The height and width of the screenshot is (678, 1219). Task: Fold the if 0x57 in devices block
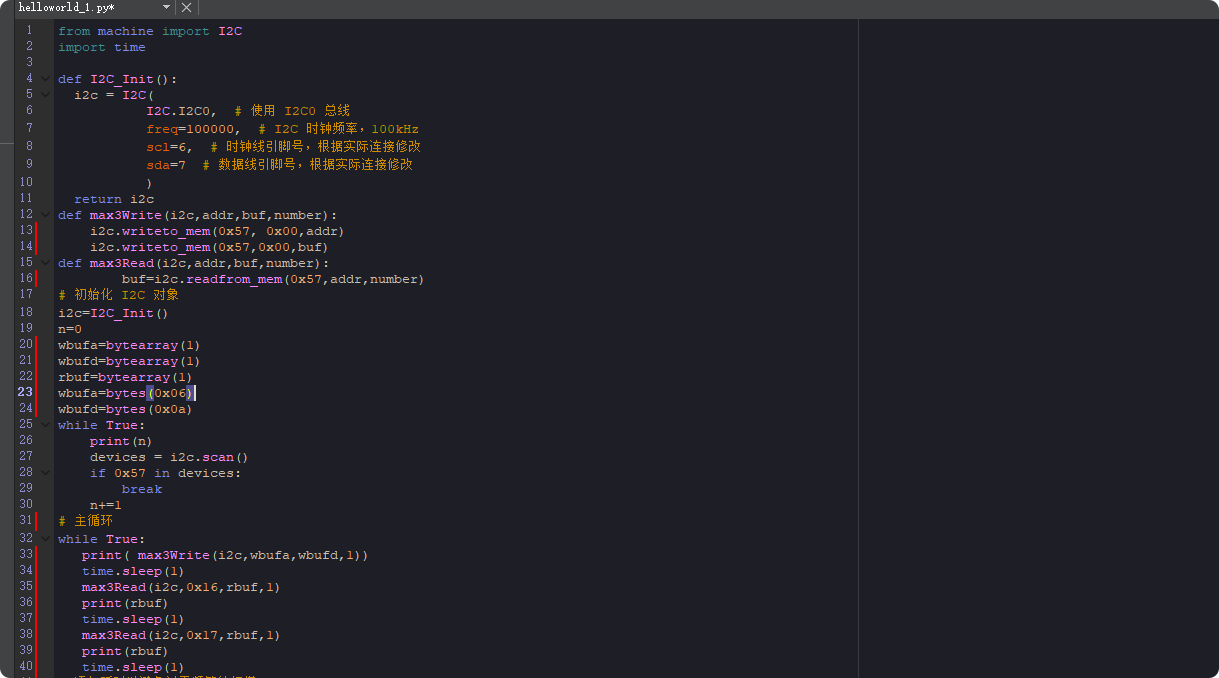[x=45, y=473]
